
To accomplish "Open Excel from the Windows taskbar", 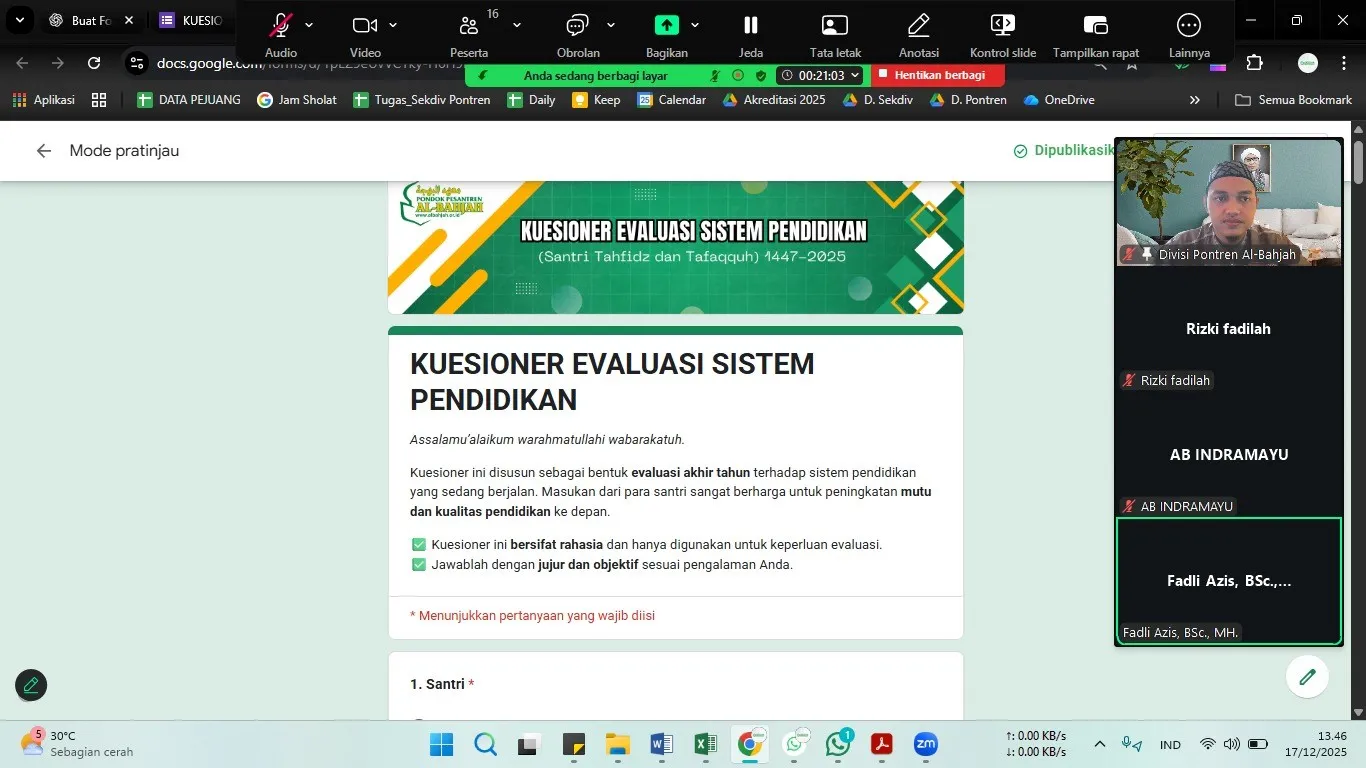I will (x=705, y=744).
